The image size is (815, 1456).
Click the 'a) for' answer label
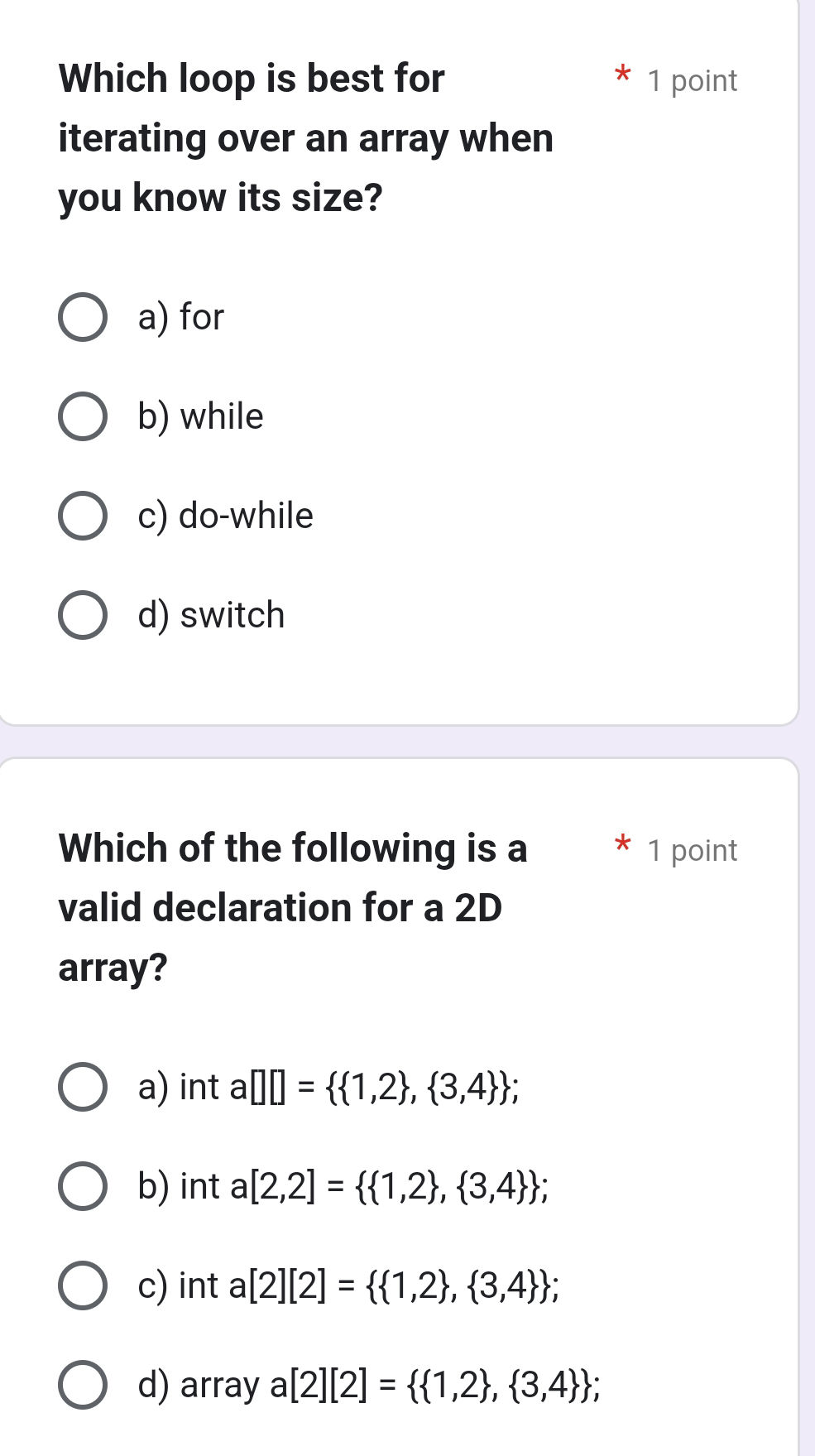tap(181, 317)
